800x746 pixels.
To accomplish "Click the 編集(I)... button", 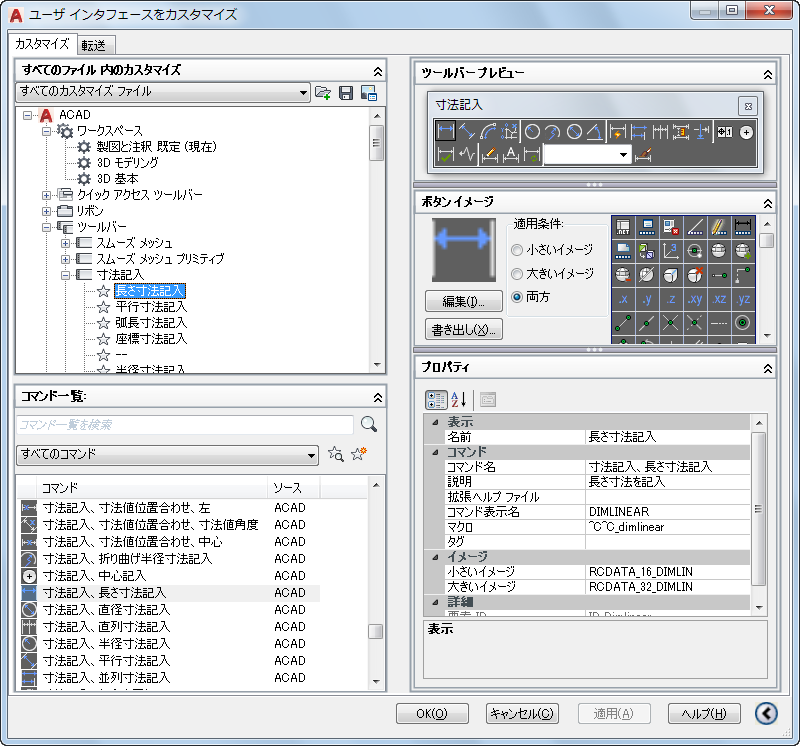I will tap(463, 301).
